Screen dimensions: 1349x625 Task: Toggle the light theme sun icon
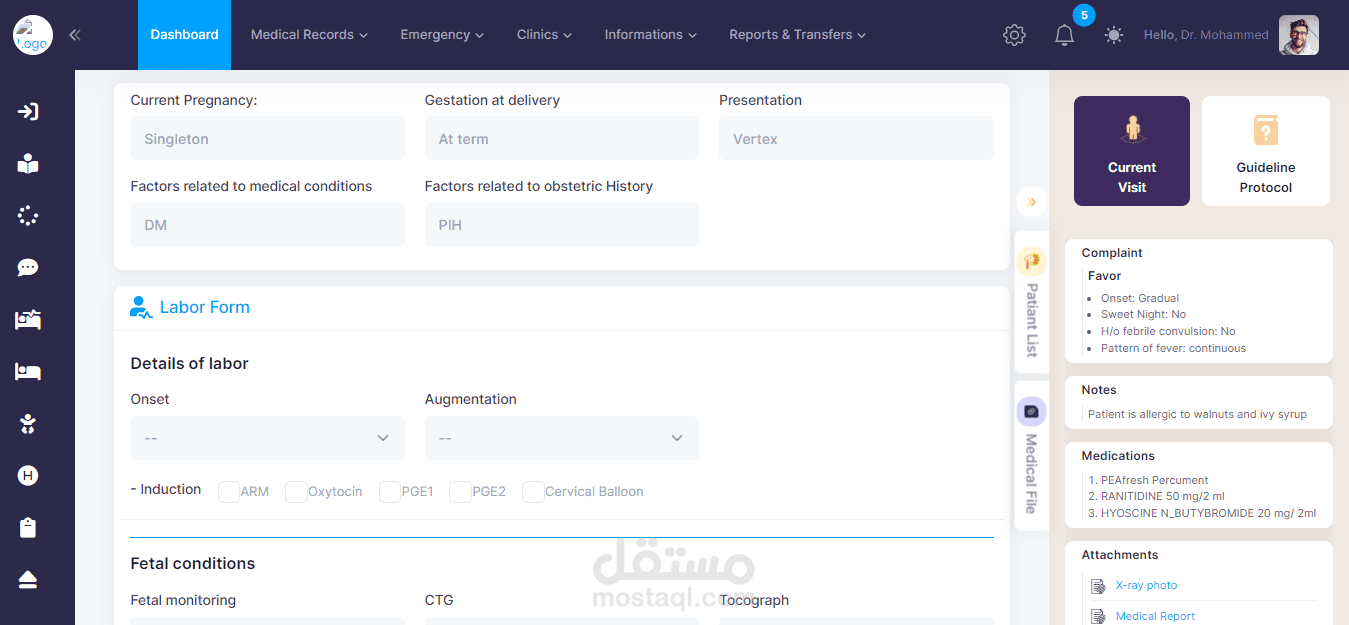[1114, 35]
